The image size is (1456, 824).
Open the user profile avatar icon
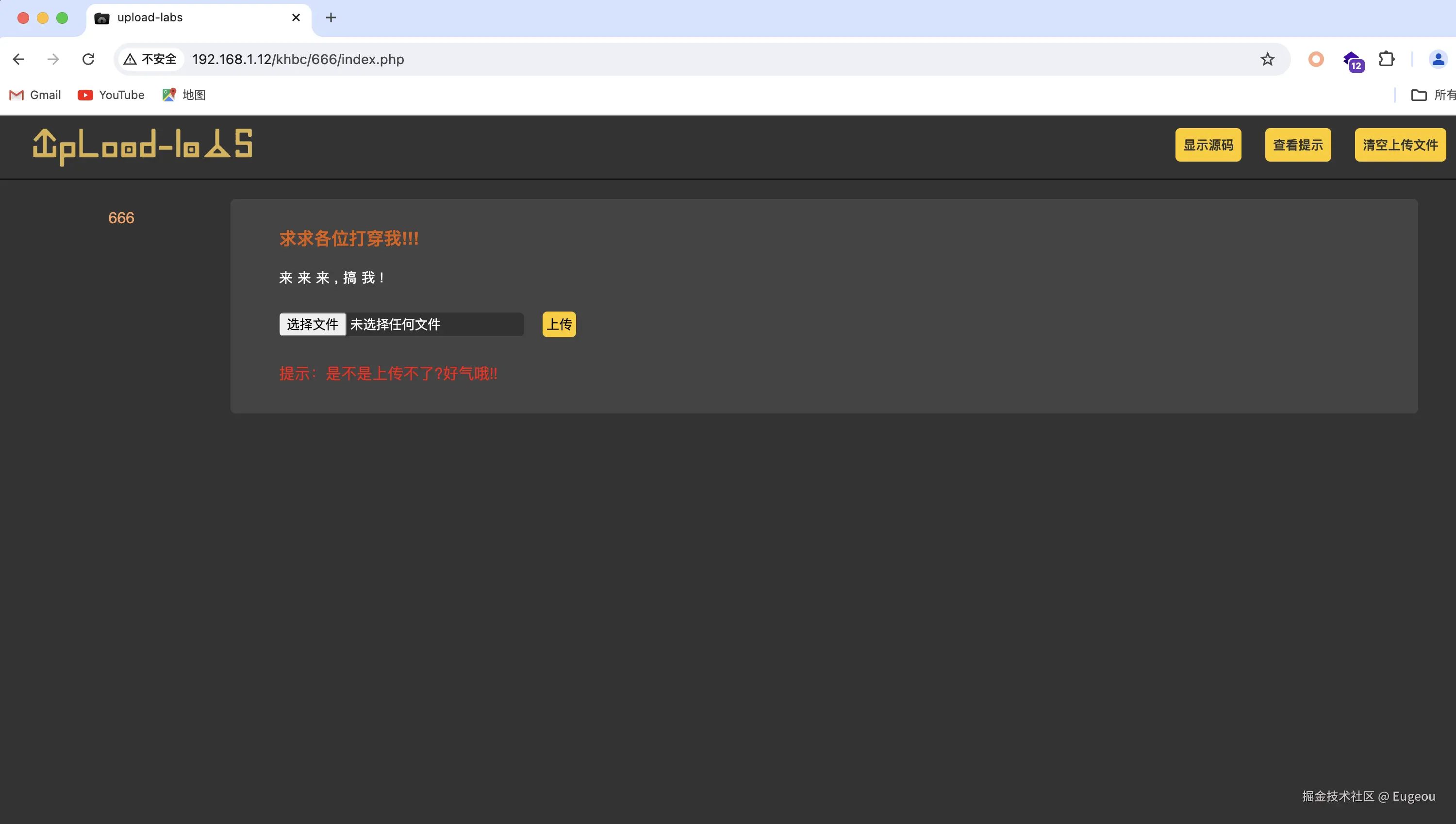[x=1438, y=59]
